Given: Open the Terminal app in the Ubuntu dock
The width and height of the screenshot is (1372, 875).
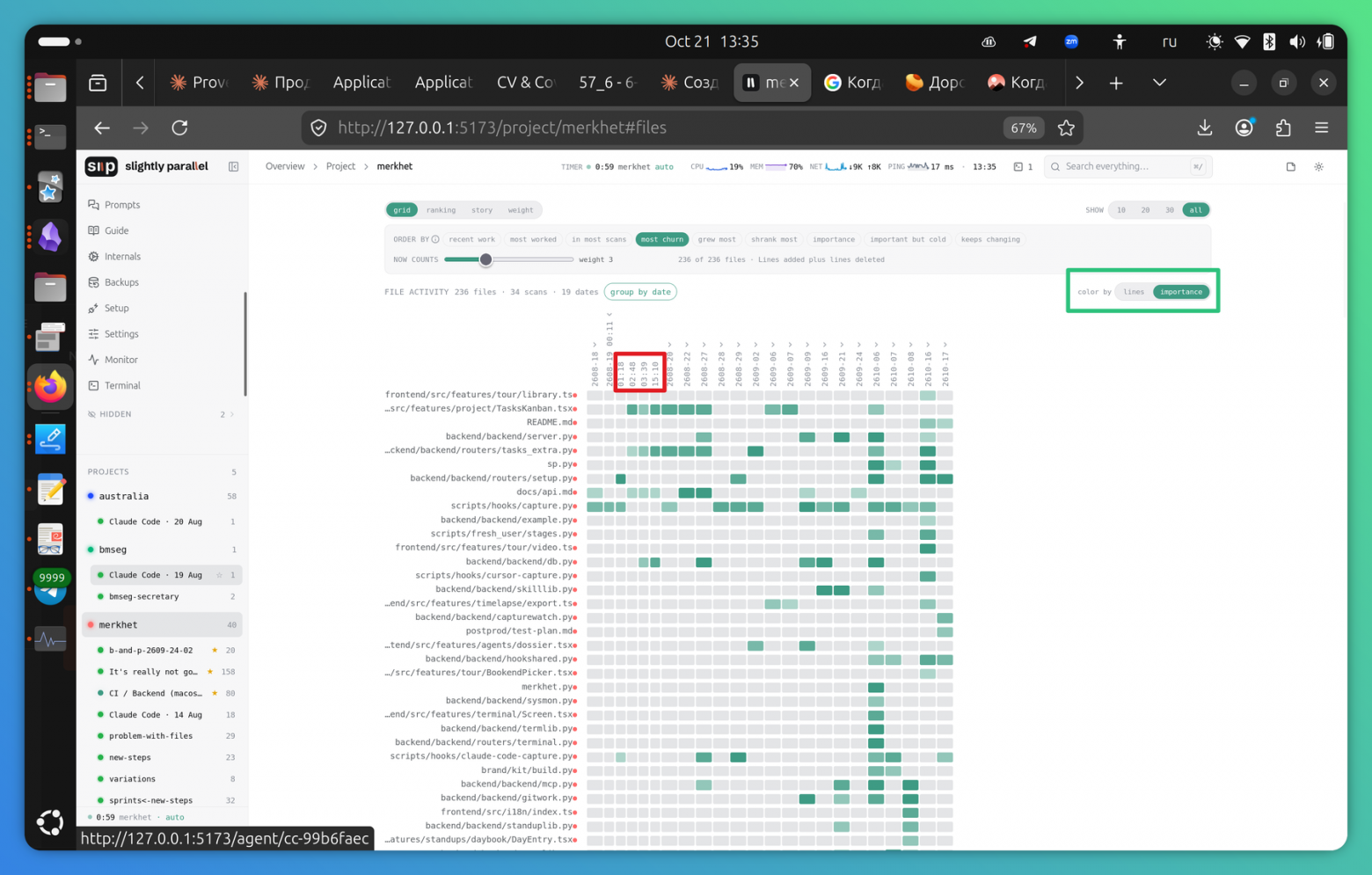Looking at the screenshot, I should [50, 136].
